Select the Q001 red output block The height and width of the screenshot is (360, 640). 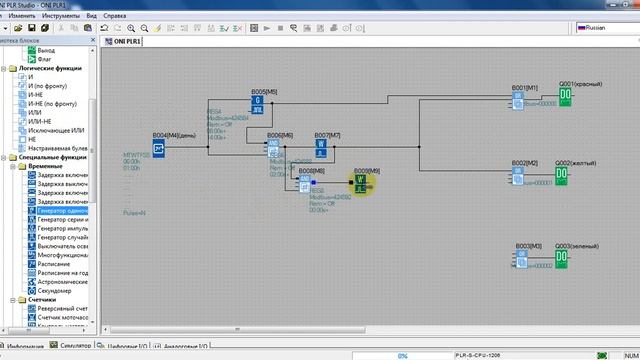565,97
